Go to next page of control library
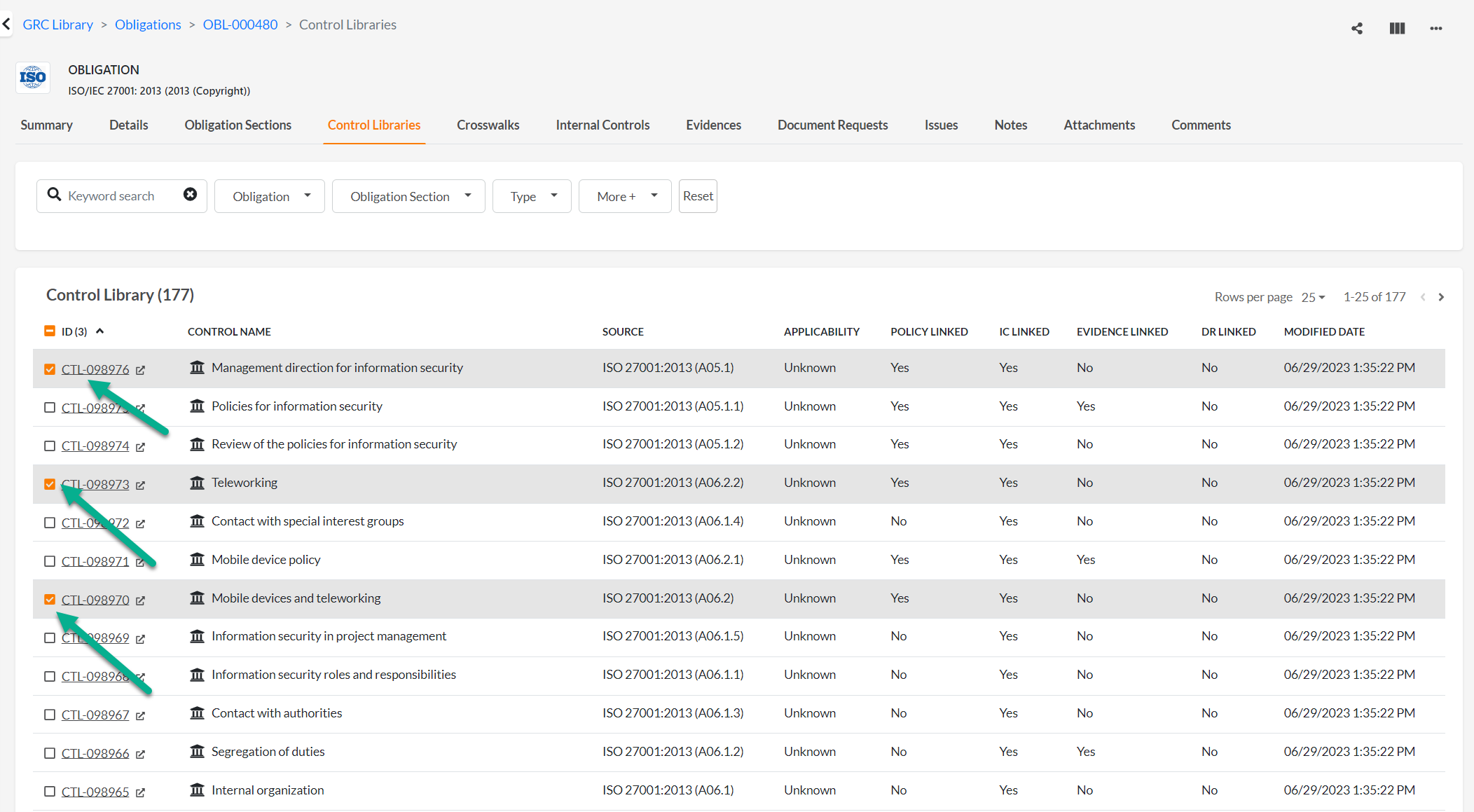1474x812 pixels. point(1441,297)
